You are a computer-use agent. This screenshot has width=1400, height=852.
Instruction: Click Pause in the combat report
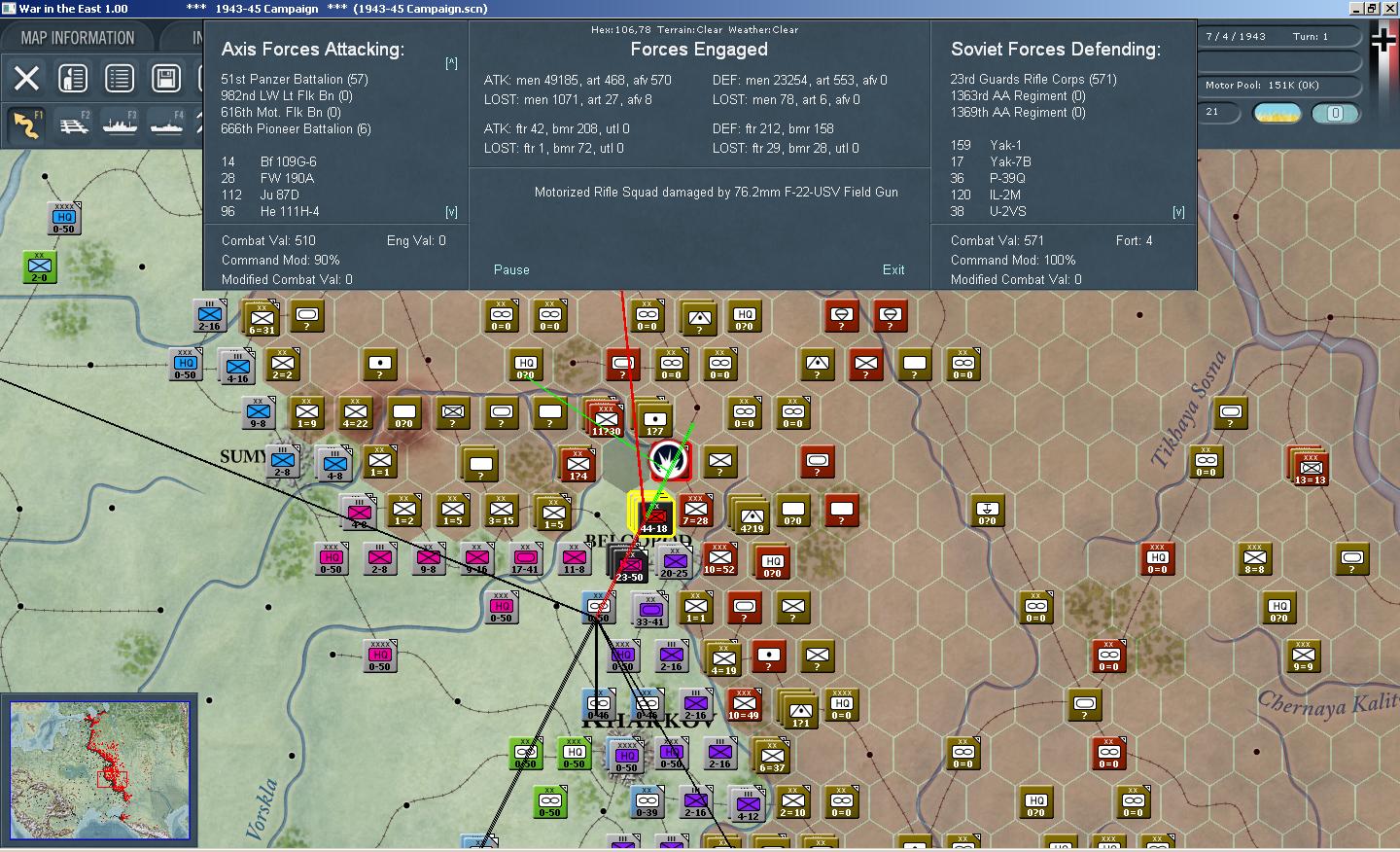[x=511, y=270]
